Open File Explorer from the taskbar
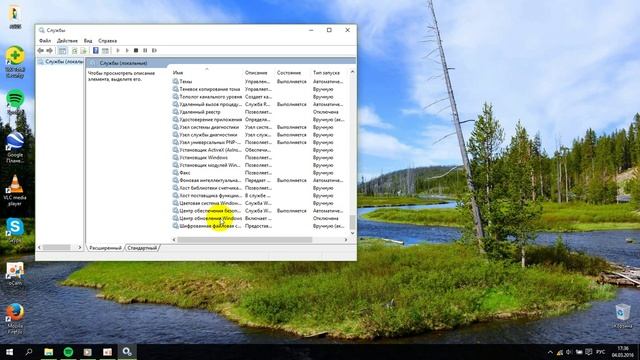Screen dimensions: 640x360 click(x=49, y=352)
